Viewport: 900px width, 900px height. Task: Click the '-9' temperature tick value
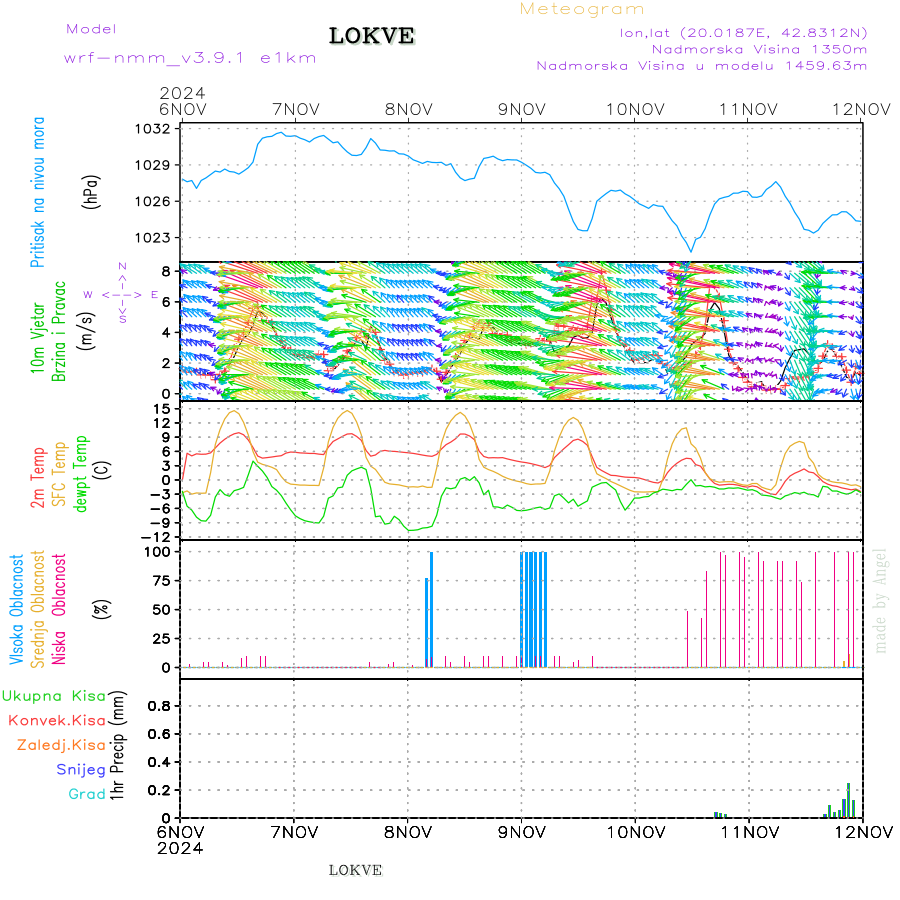click(160, 523)
